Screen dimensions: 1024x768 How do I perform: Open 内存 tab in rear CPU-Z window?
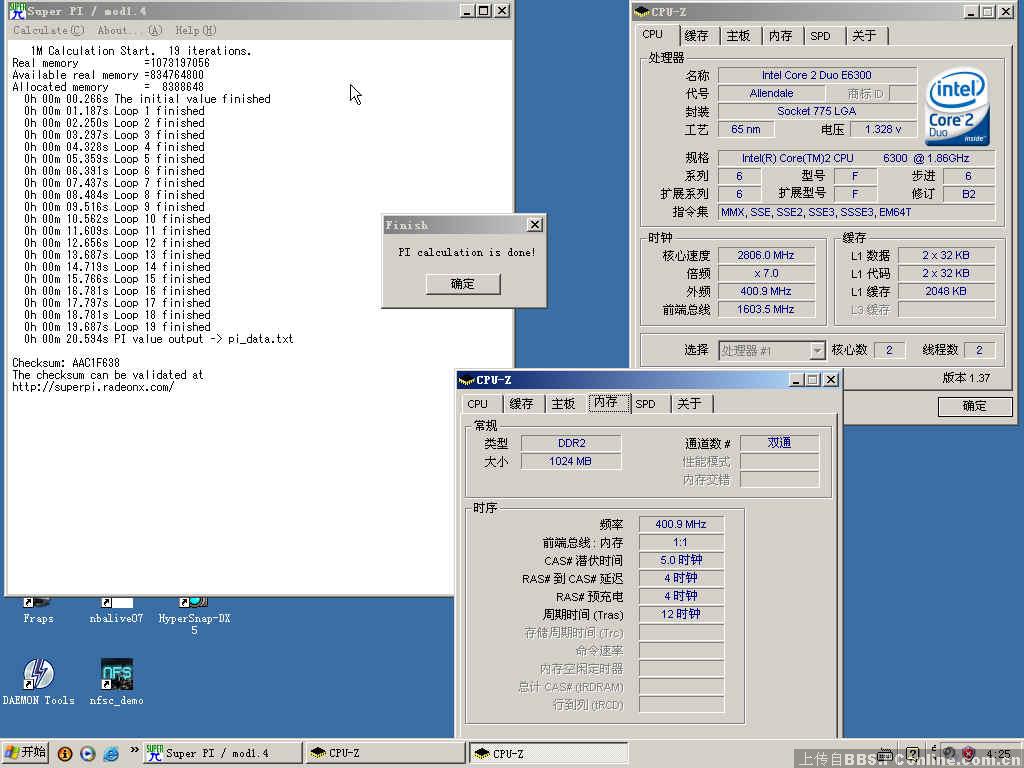point(780,36)
